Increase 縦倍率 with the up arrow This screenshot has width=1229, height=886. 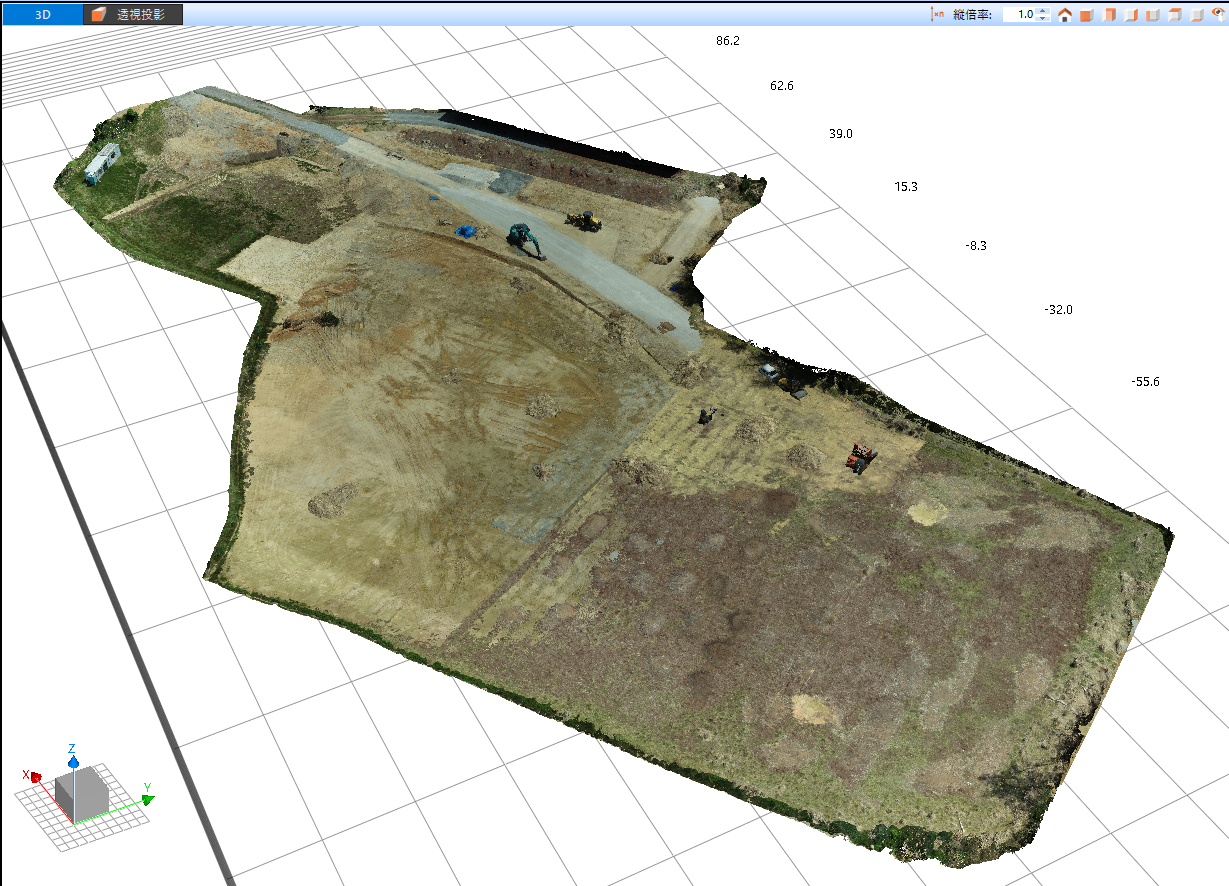(x=1042, y=11)
